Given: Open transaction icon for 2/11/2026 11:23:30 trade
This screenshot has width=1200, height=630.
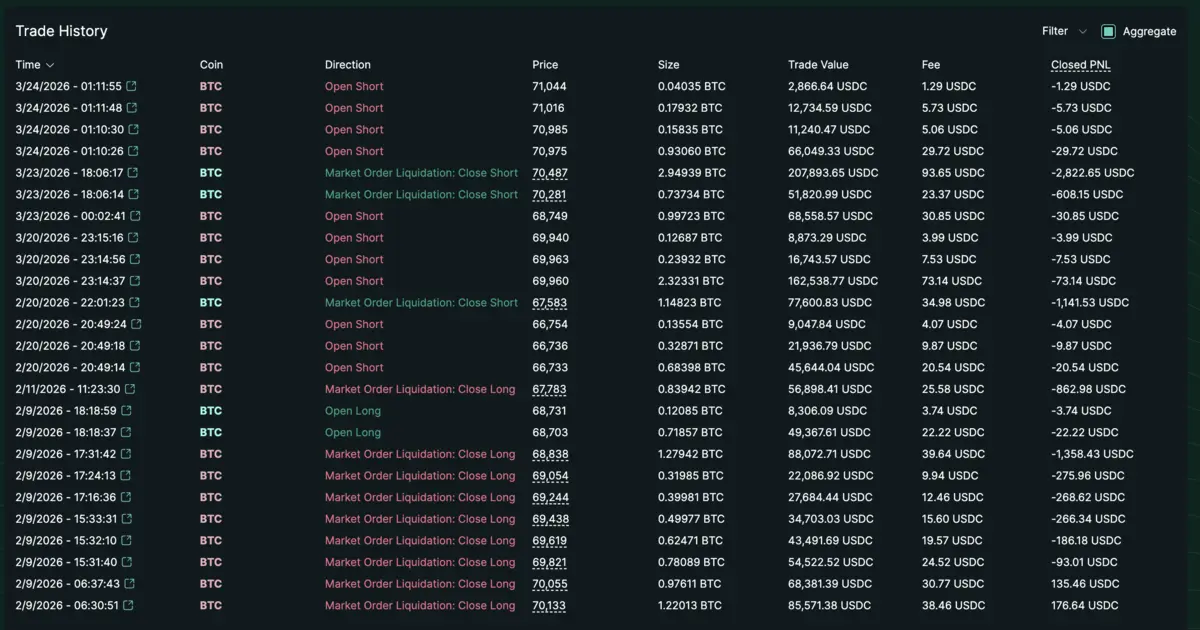Looking at the screenshot, I should [130, 389].
